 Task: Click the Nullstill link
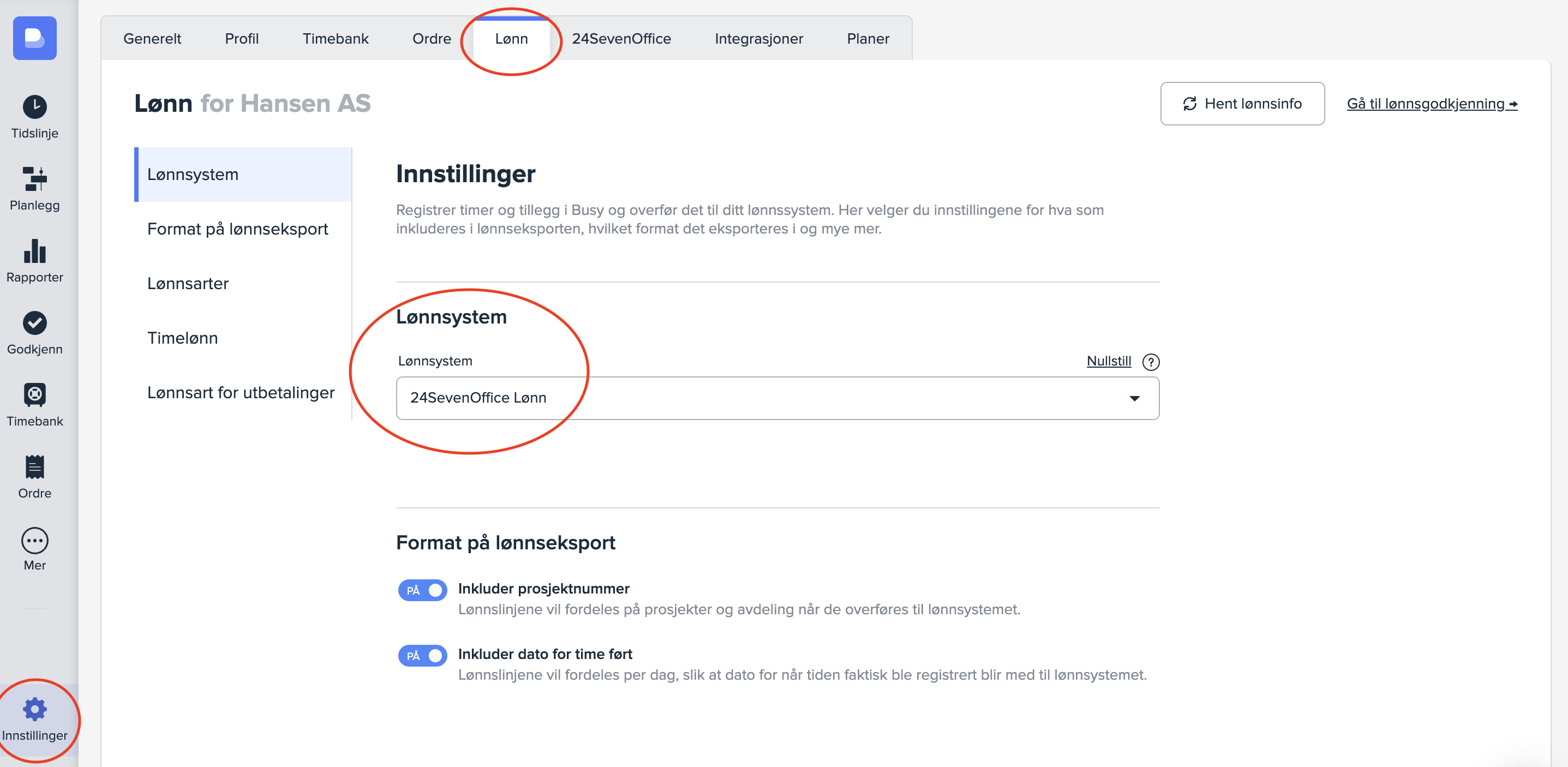pos(1109,361)
